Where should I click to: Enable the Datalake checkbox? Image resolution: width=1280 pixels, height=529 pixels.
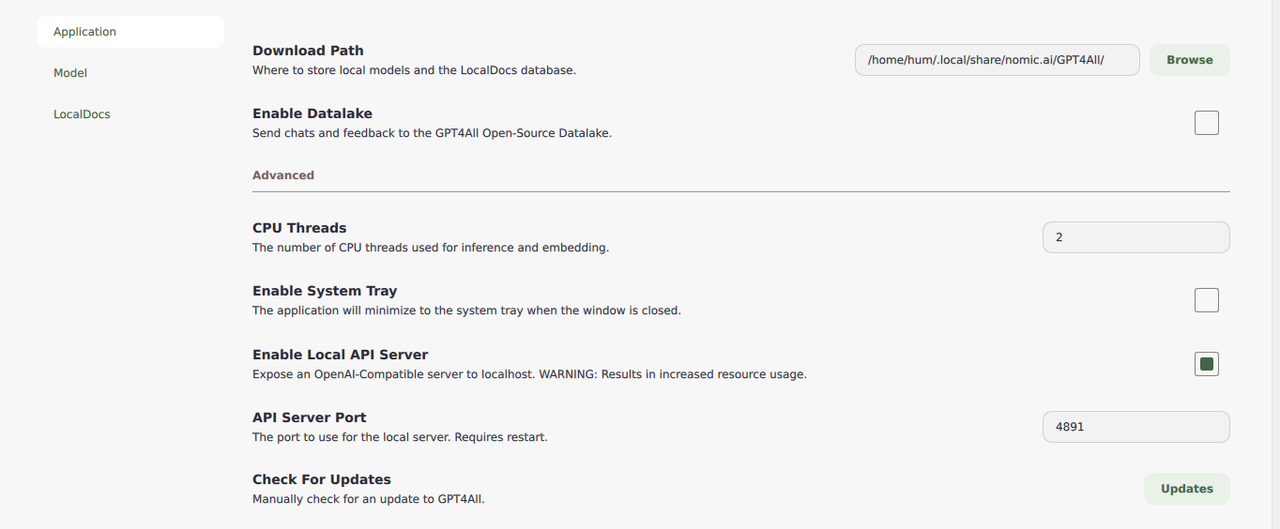(1207, 123)
